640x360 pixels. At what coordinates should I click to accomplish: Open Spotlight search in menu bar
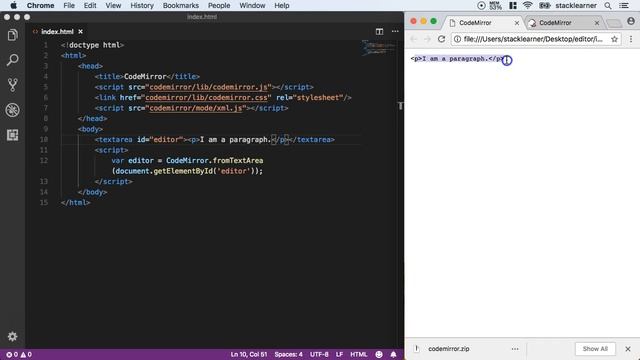tap(608, 6)
